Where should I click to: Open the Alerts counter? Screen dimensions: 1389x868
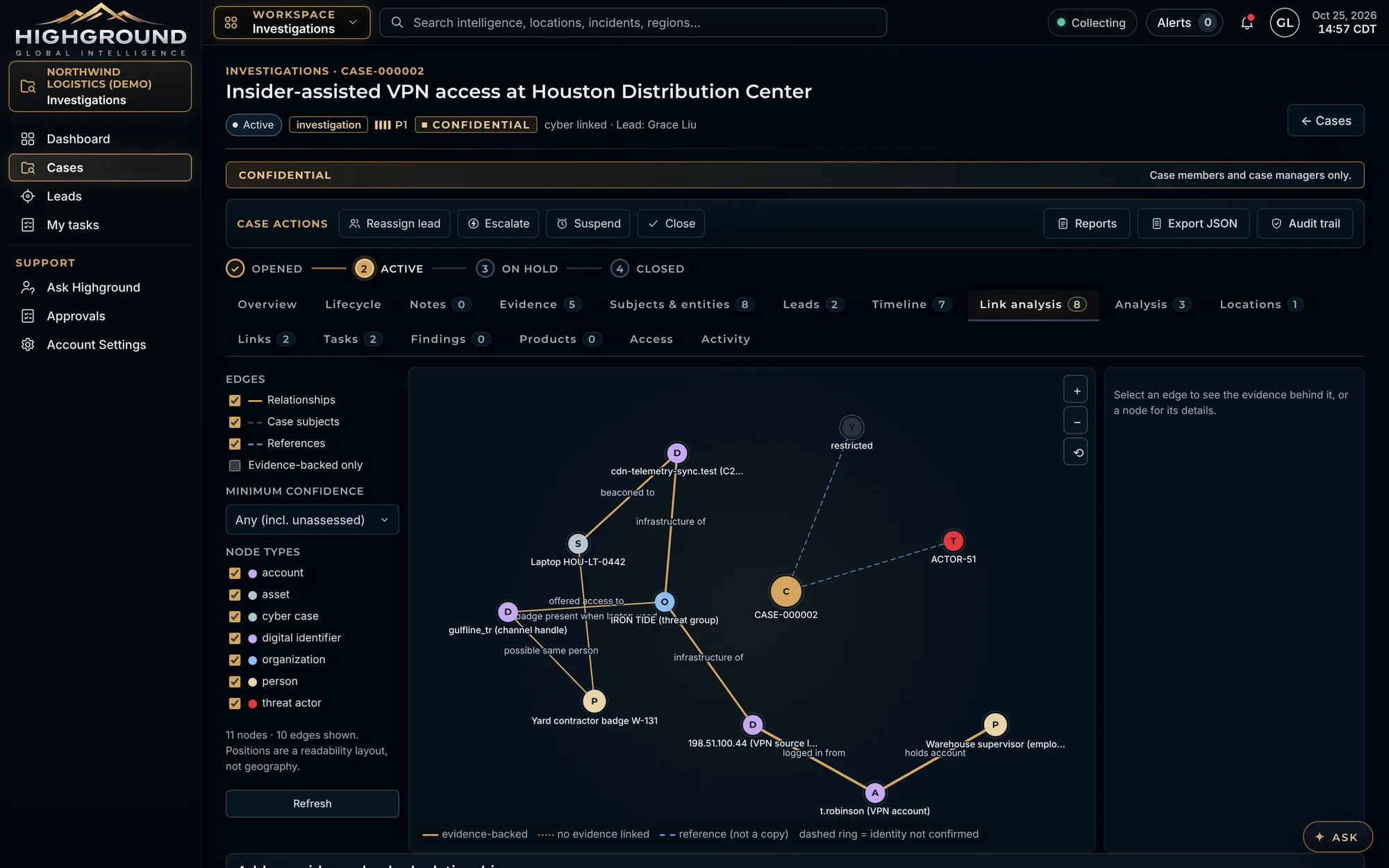click(x=1183, y=23)
